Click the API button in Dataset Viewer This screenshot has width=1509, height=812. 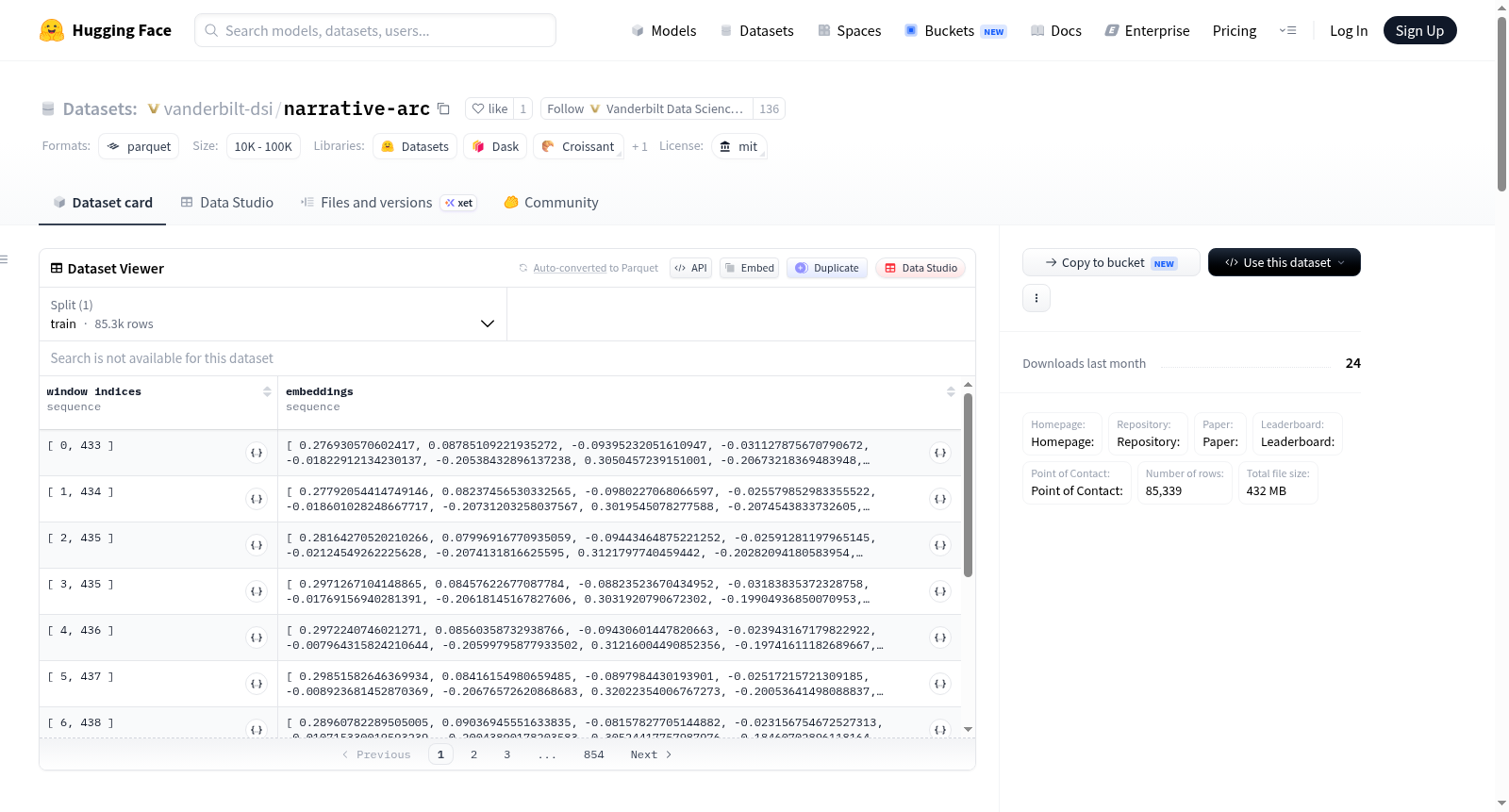pos(690,268)
